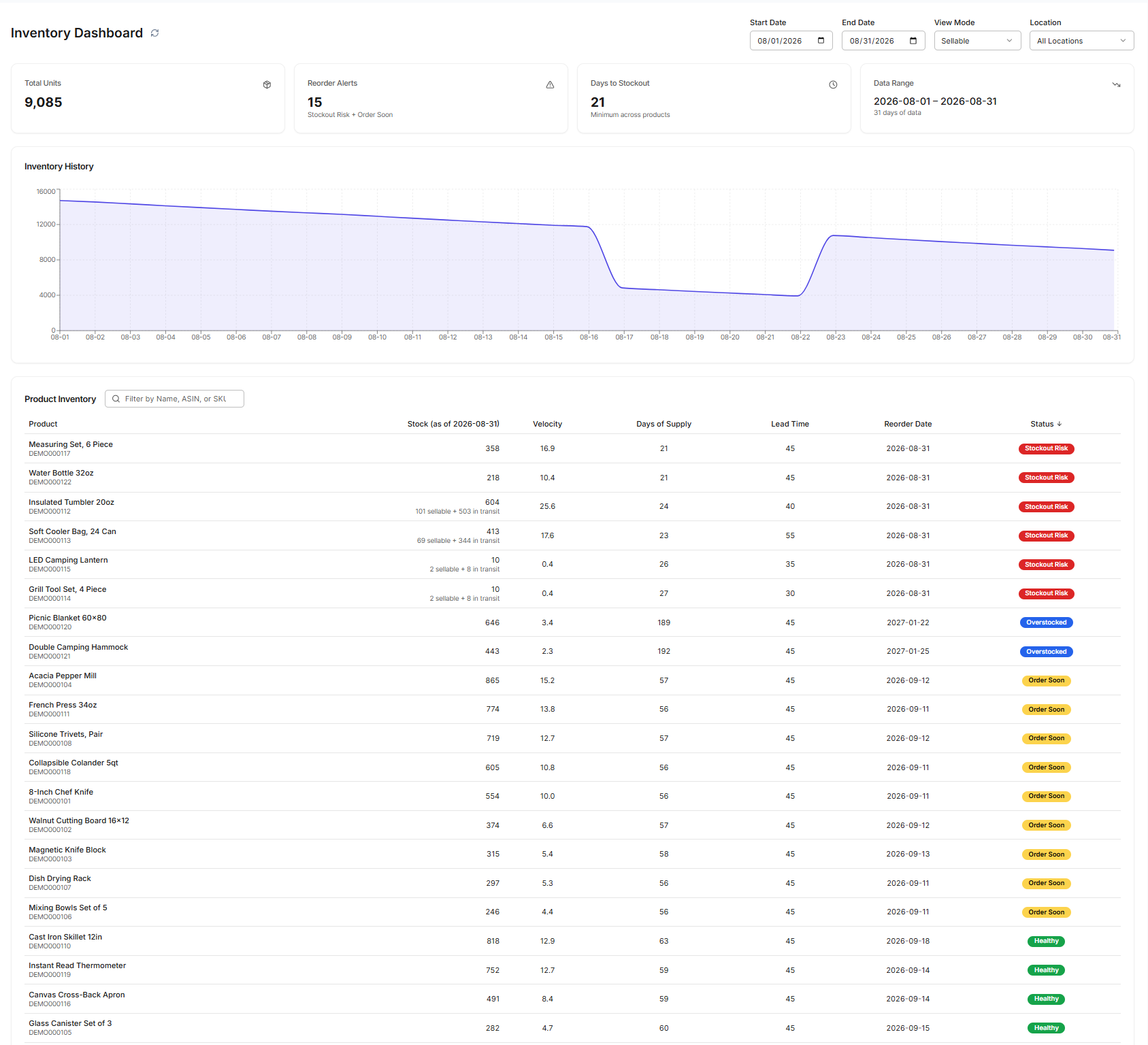Sort table by Days of Supply header
This screenshot has height=1045, width=1148.
click(x=663, y=424)
